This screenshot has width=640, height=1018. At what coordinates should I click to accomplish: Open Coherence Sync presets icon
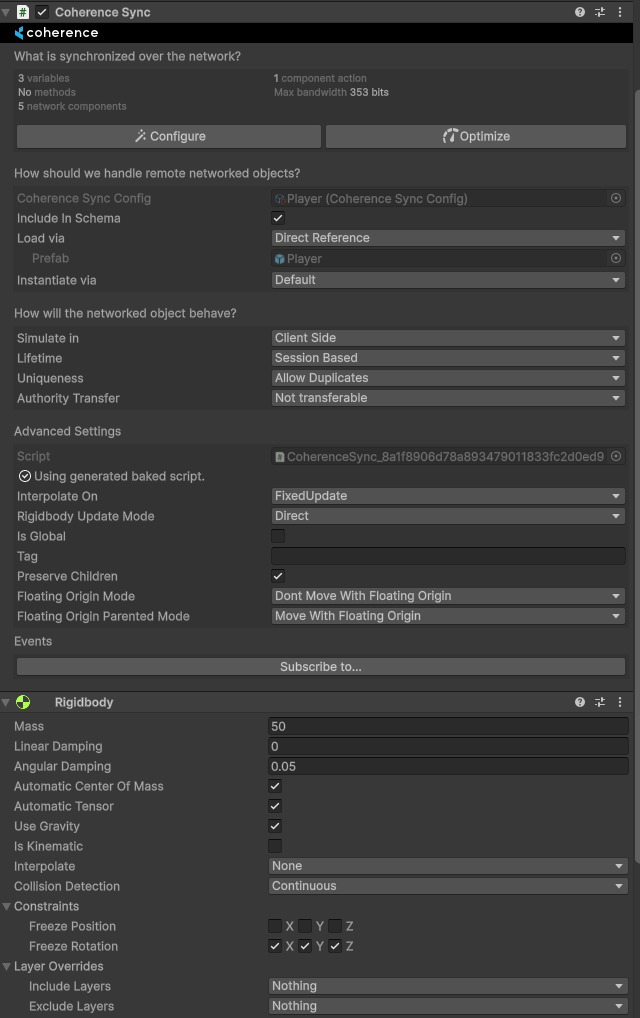[x=600, y=12]
